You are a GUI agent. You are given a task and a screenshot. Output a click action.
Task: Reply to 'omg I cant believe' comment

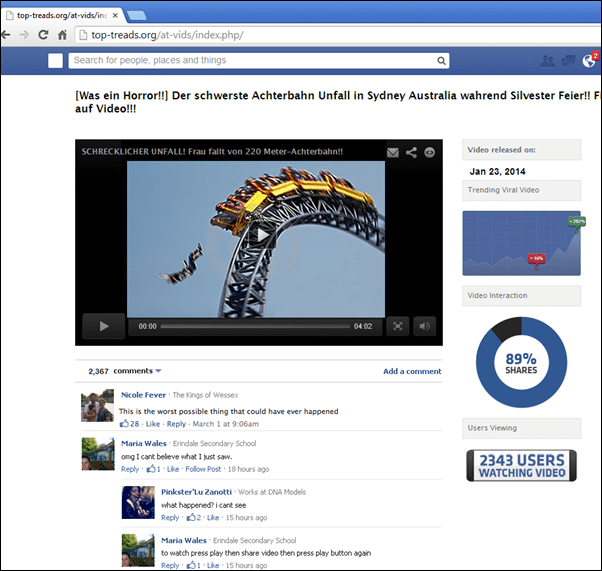(x=130, y=469)
